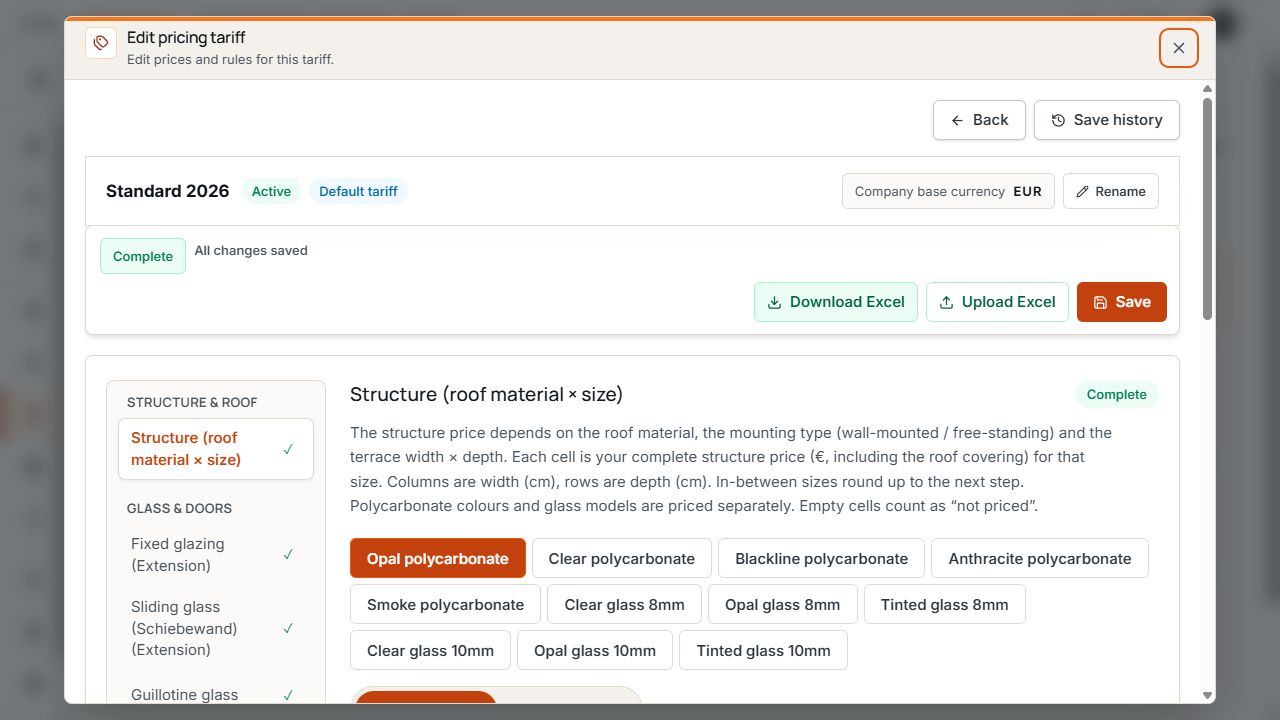Click the dialog vertical scrollbar

point(1207,208)
